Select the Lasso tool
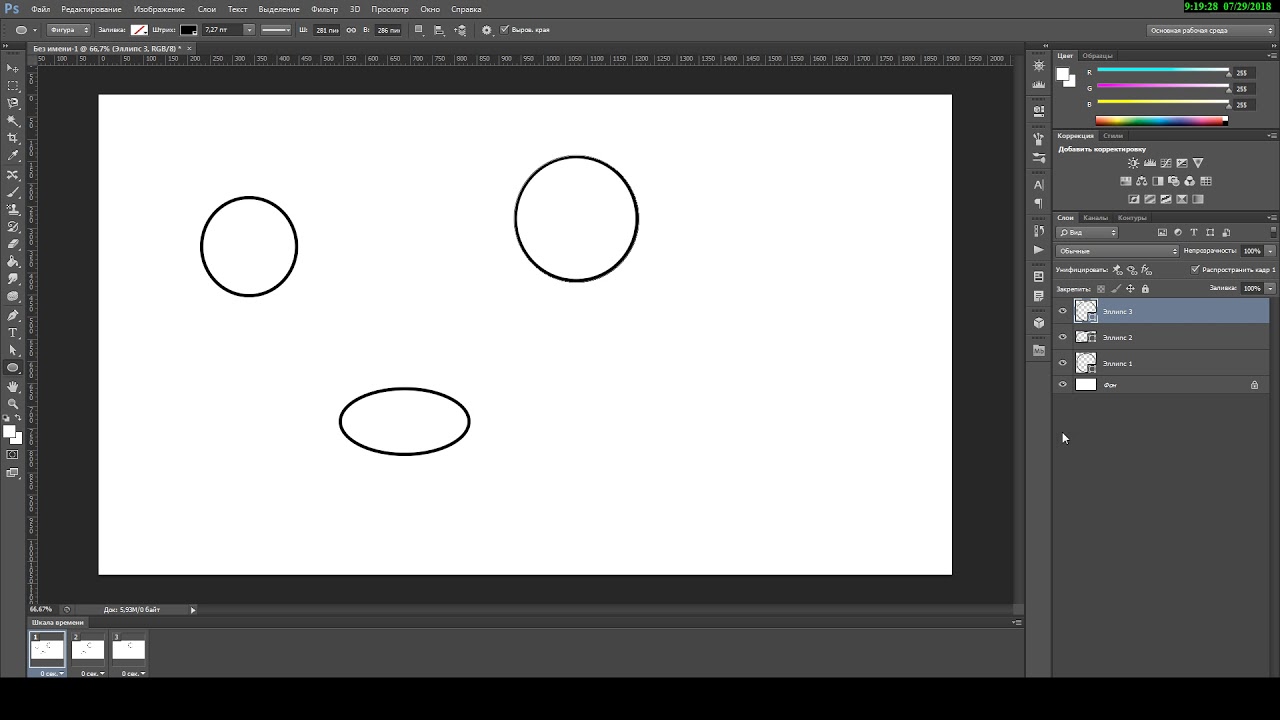1280x720 pixels. click(13, 103)
